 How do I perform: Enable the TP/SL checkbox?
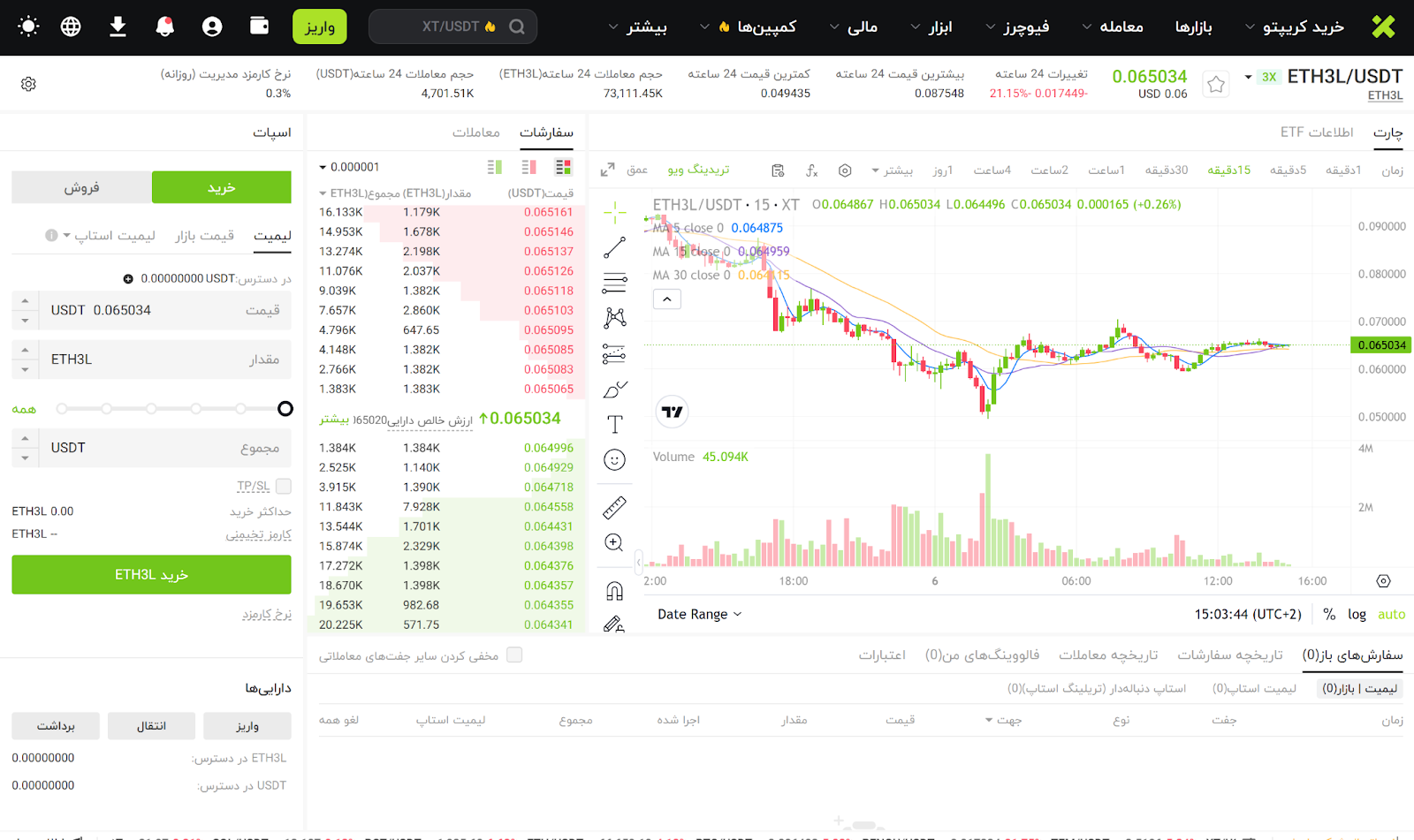pyautogui.click(x=284, y=486)
